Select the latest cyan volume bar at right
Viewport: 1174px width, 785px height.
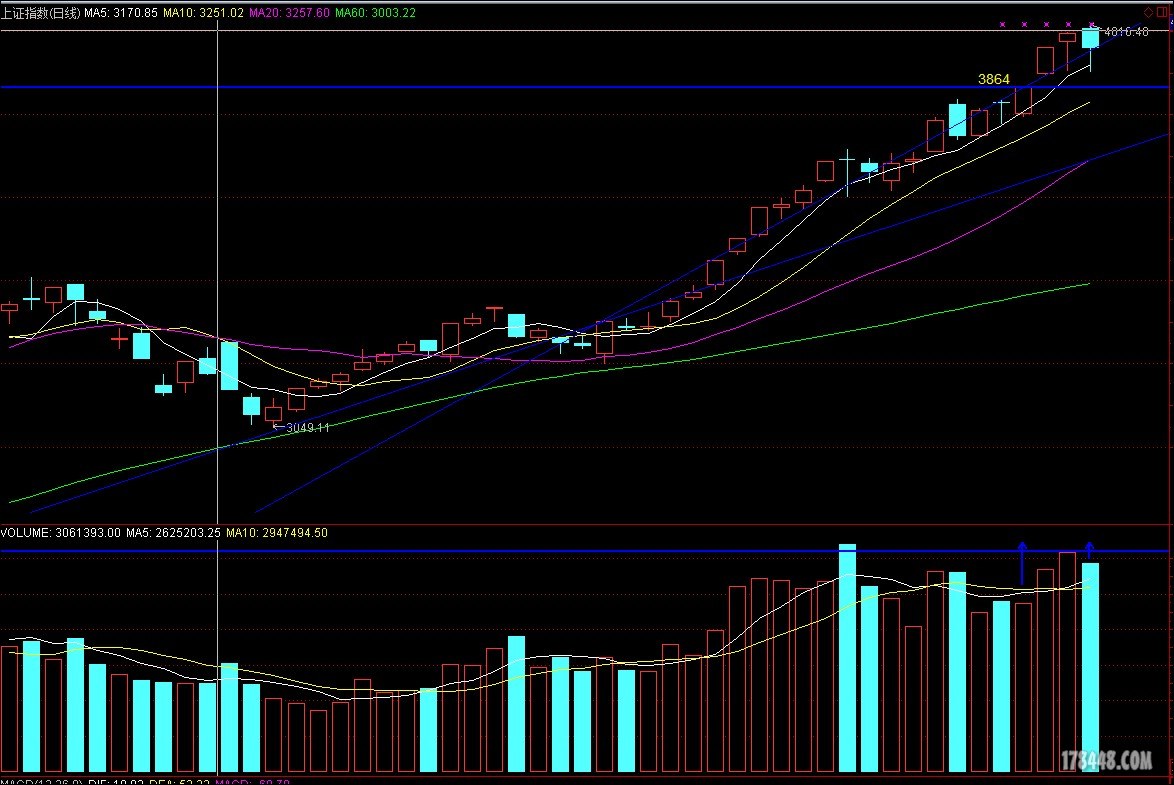click(1090, 667)
